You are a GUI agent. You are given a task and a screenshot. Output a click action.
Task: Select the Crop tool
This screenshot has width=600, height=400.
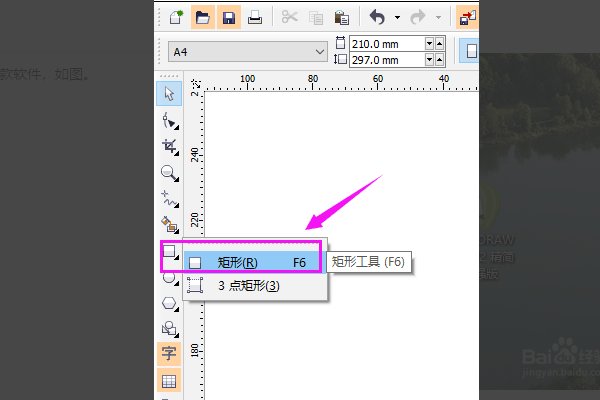pyautogui.click(x=170, y=147)
